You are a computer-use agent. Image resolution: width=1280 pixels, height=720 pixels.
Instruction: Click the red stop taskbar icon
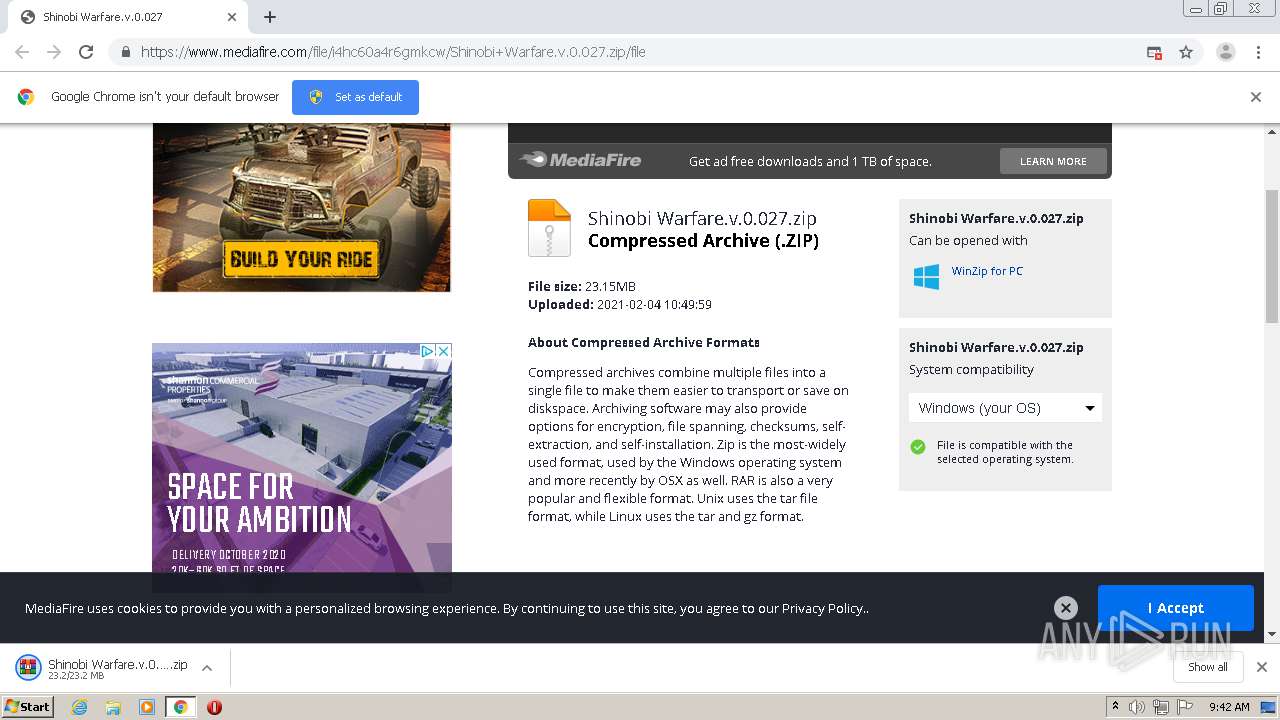pos(214,707)
